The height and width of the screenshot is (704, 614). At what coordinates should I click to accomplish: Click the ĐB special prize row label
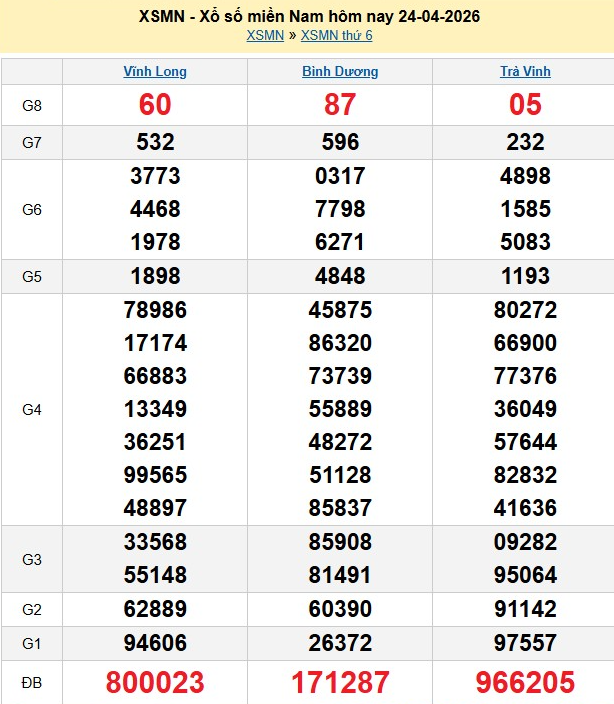32,683
